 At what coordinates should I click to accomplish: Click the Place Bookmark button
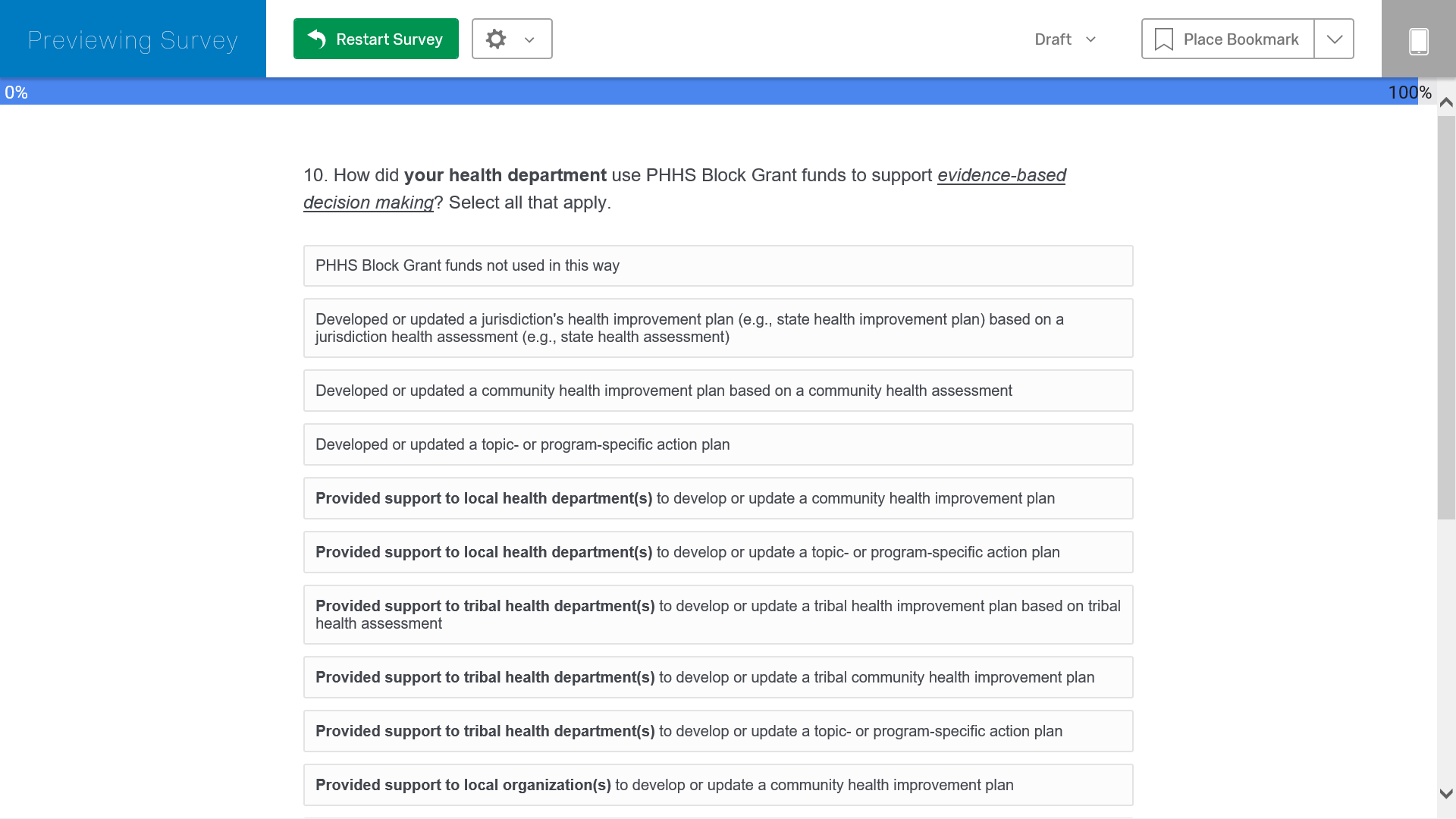point(1227,39)
